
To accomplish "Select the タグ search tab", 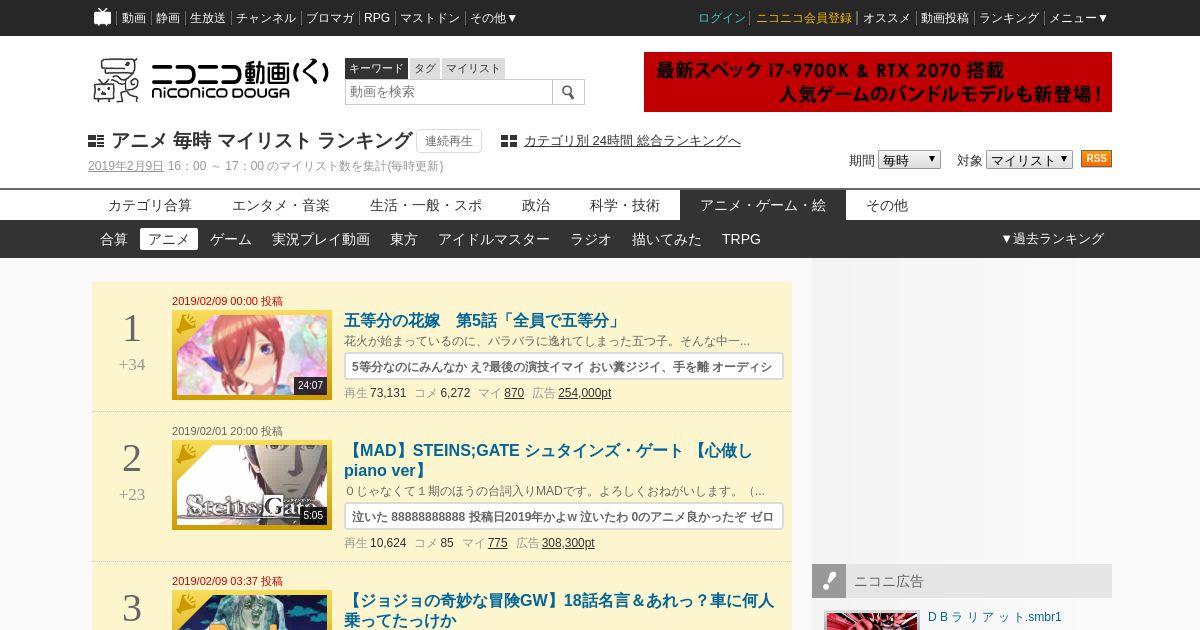I will click(425, 68).
